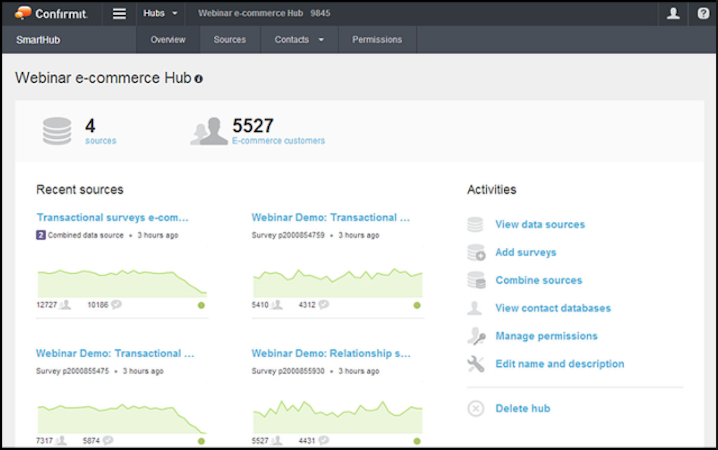This screenshot has height=450, width=718.
Task: Click the Delete hub X icon
Action: click(476, 408)
